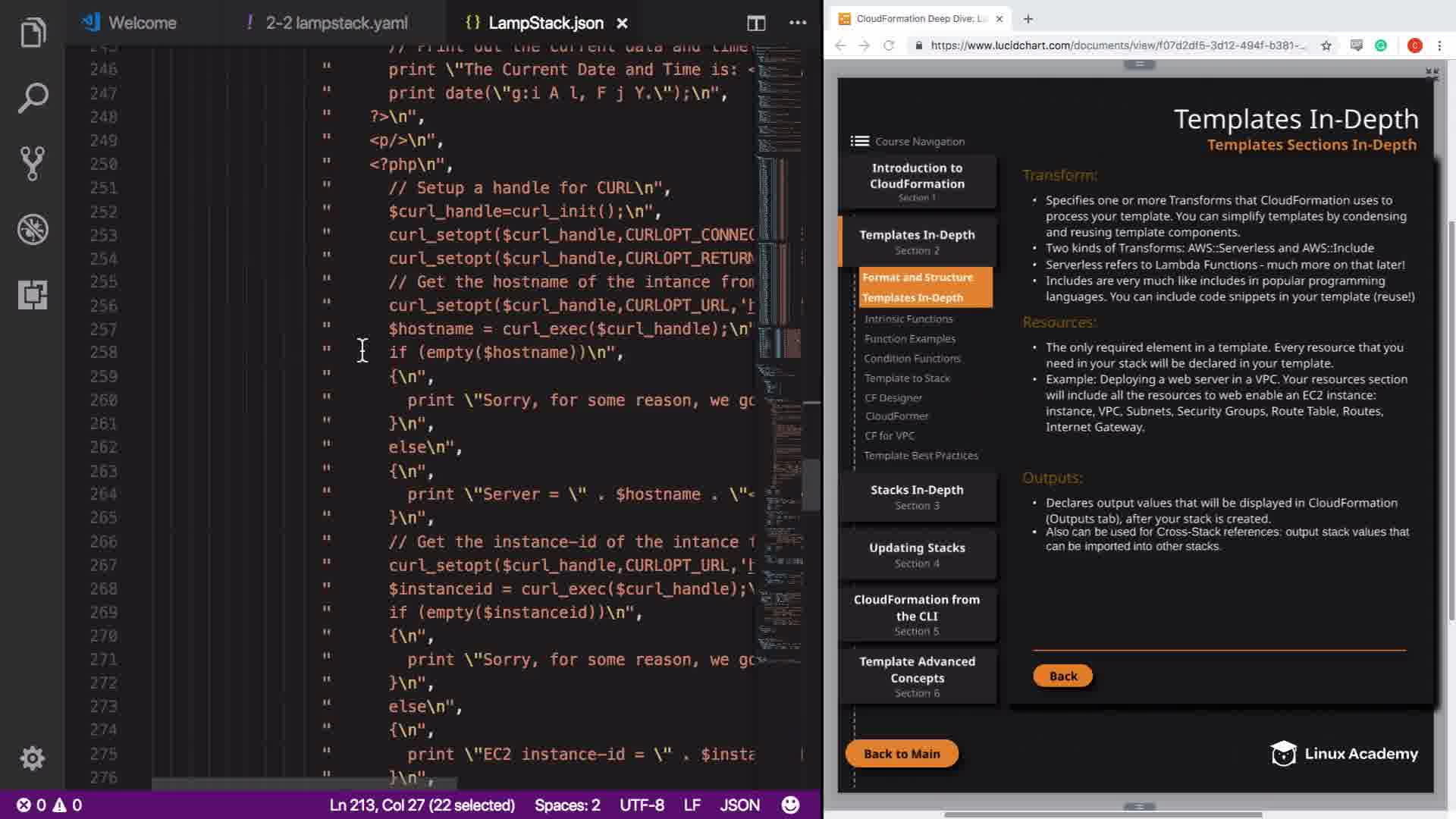Toggle the Course Navigation hamburger menu
Image resolution: width=1456 pixels, height=819 pixels.
tap(859, 141)
